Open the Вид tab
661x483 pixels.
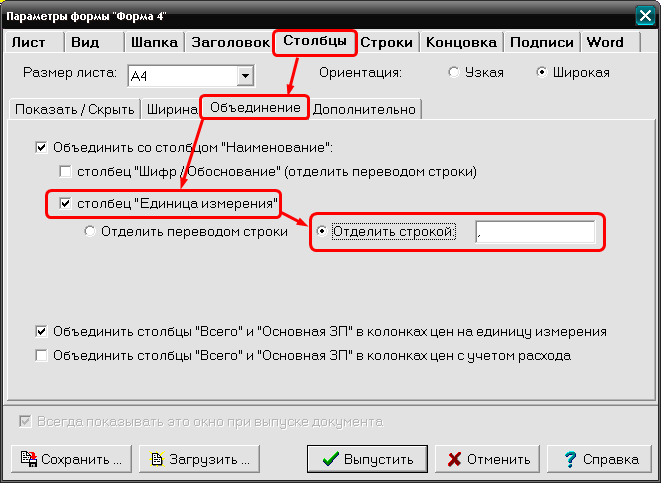pyautogui.click(x=94, y=42)
